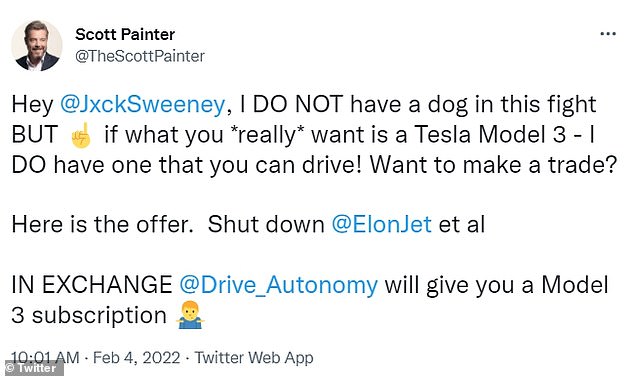The height and width of the screenshot is (376, 634).
Task: Click the "3 subscription" text
Action: (89, 316)
